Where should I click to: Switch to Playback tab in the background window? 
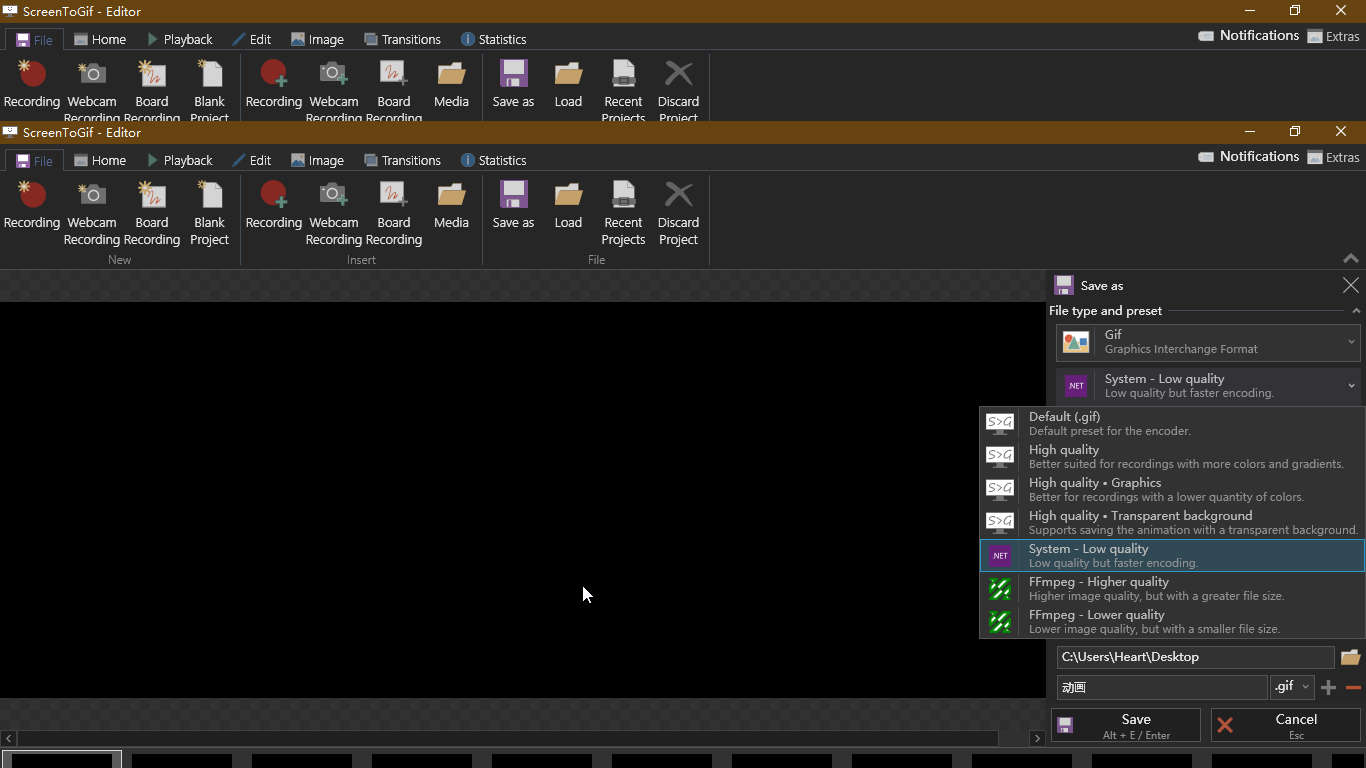(x=180, y=39)
